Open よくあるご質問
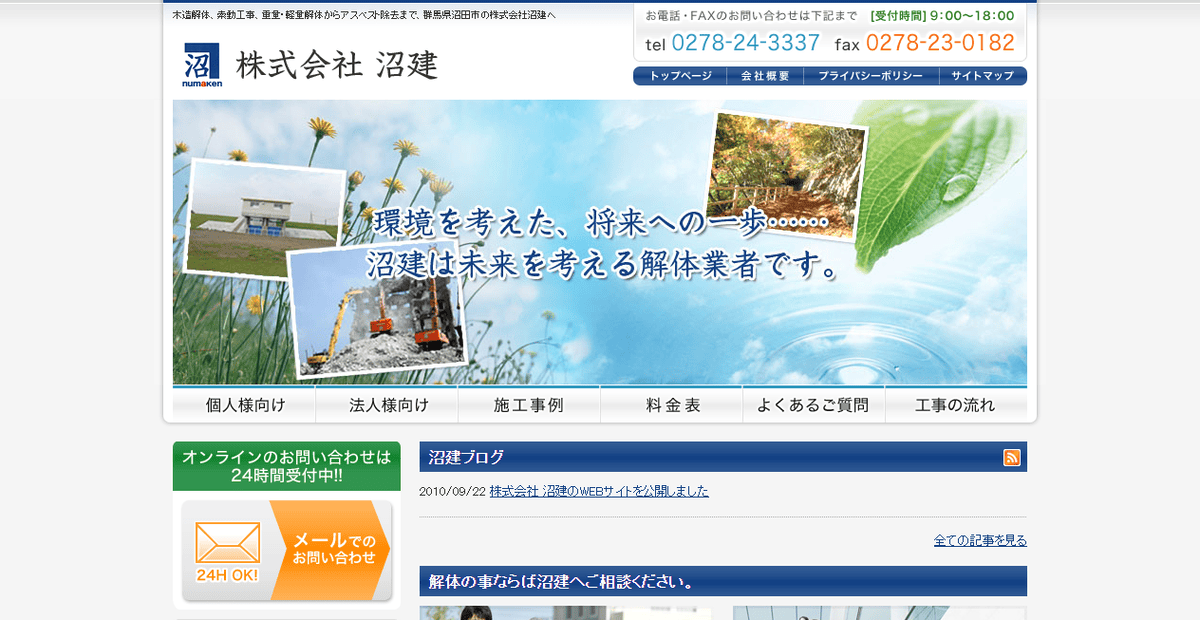 click(813, 404)
